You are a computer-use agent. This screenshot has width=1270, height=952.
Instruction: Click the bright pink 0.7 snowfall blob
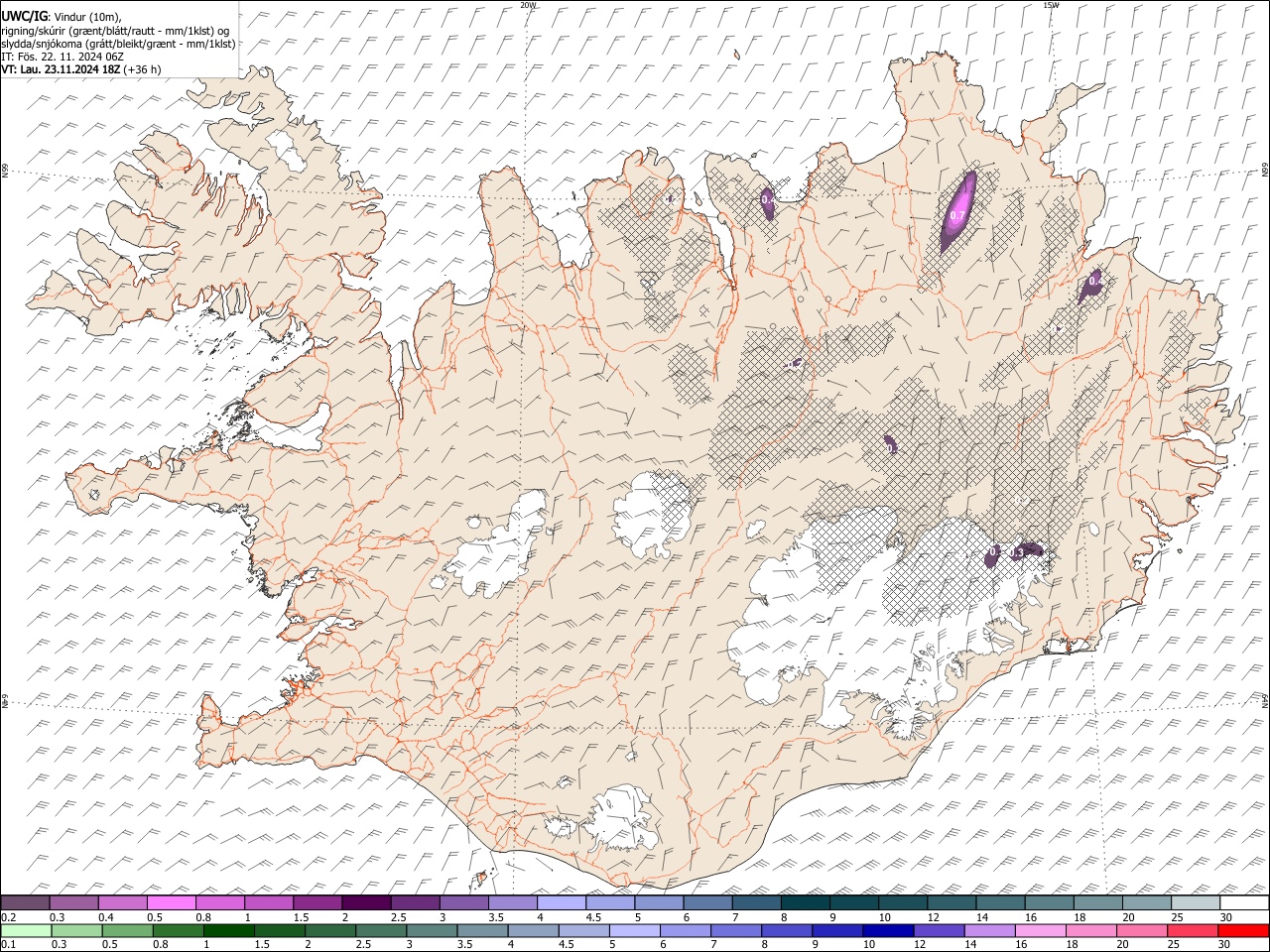pos(958,211)
